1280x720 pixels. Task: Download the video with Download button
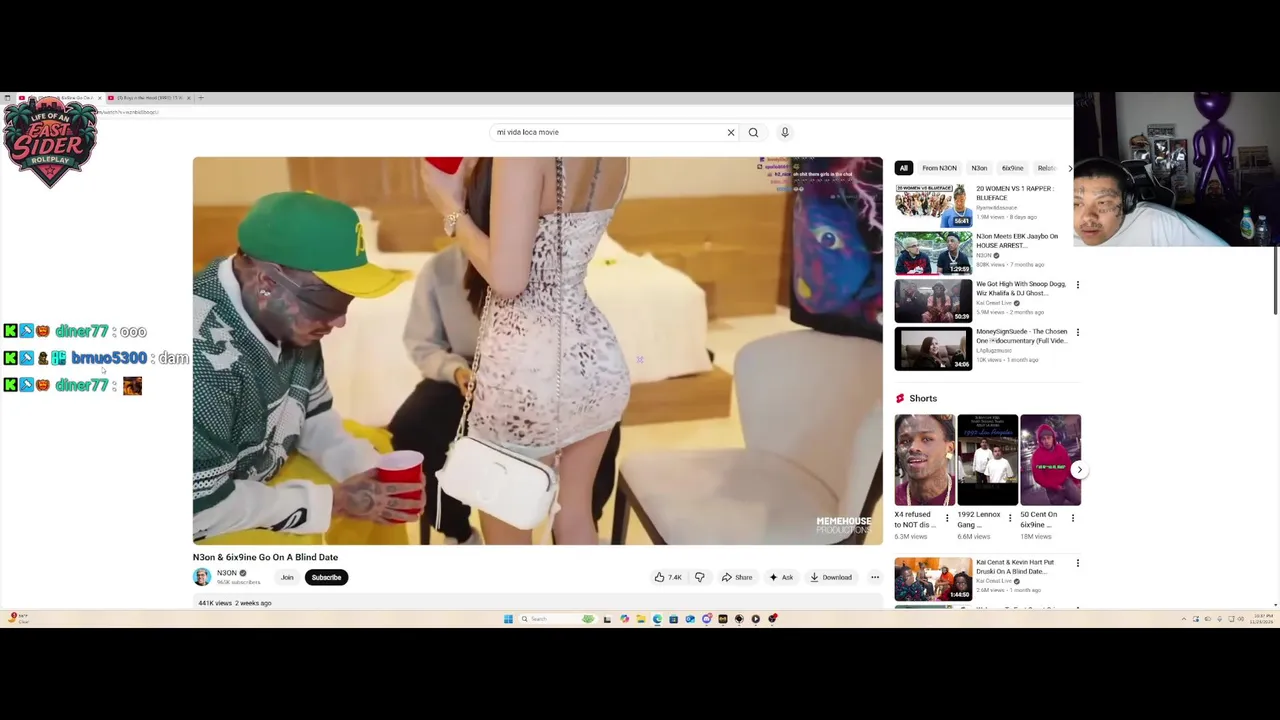coord(831,577)
